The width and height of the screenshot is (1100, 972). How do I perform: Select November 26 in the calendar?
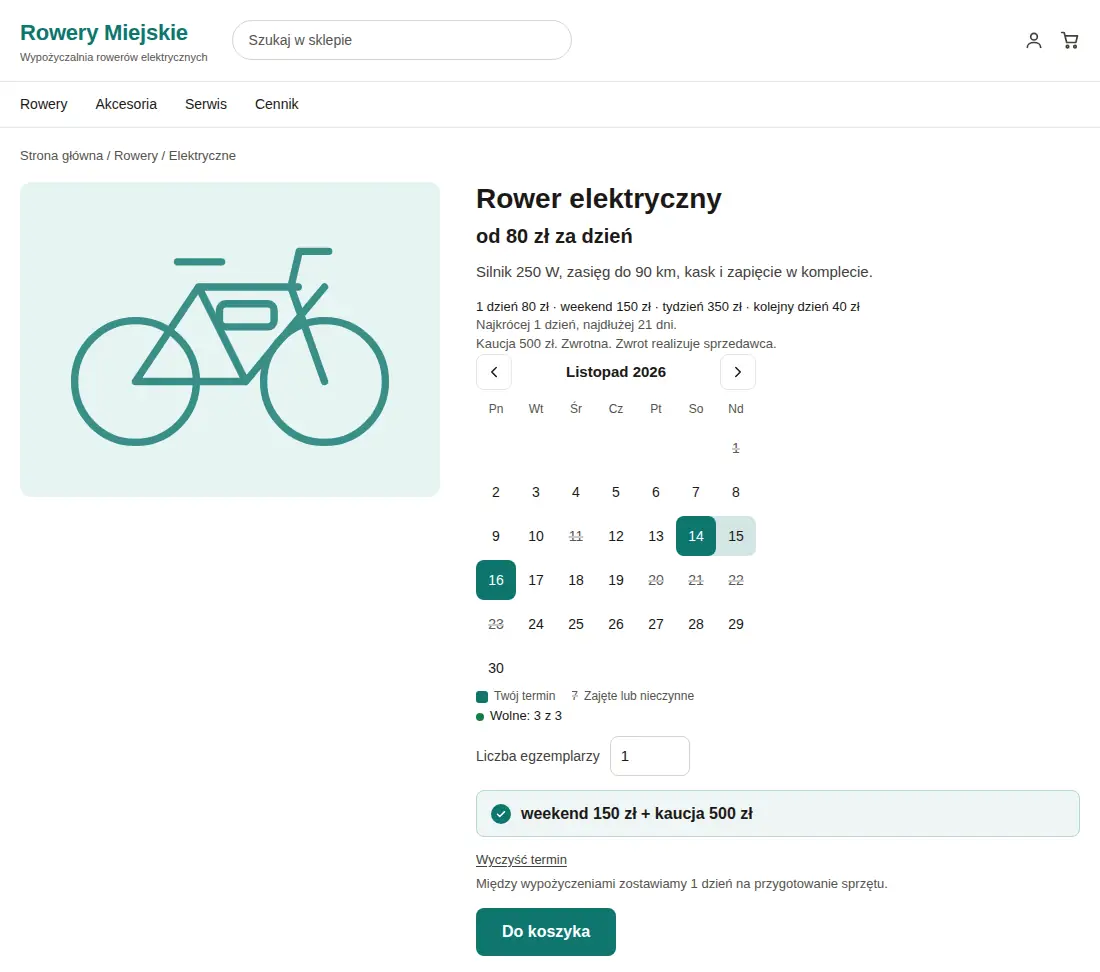click(615, 624)
